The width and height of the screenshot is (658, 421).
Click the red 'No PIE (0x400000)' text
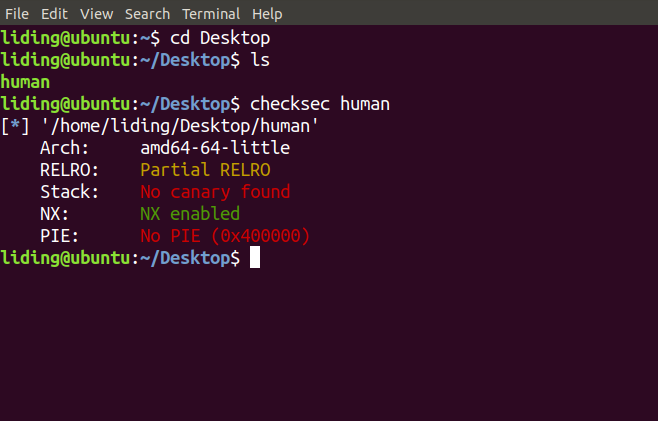point(225,235)
